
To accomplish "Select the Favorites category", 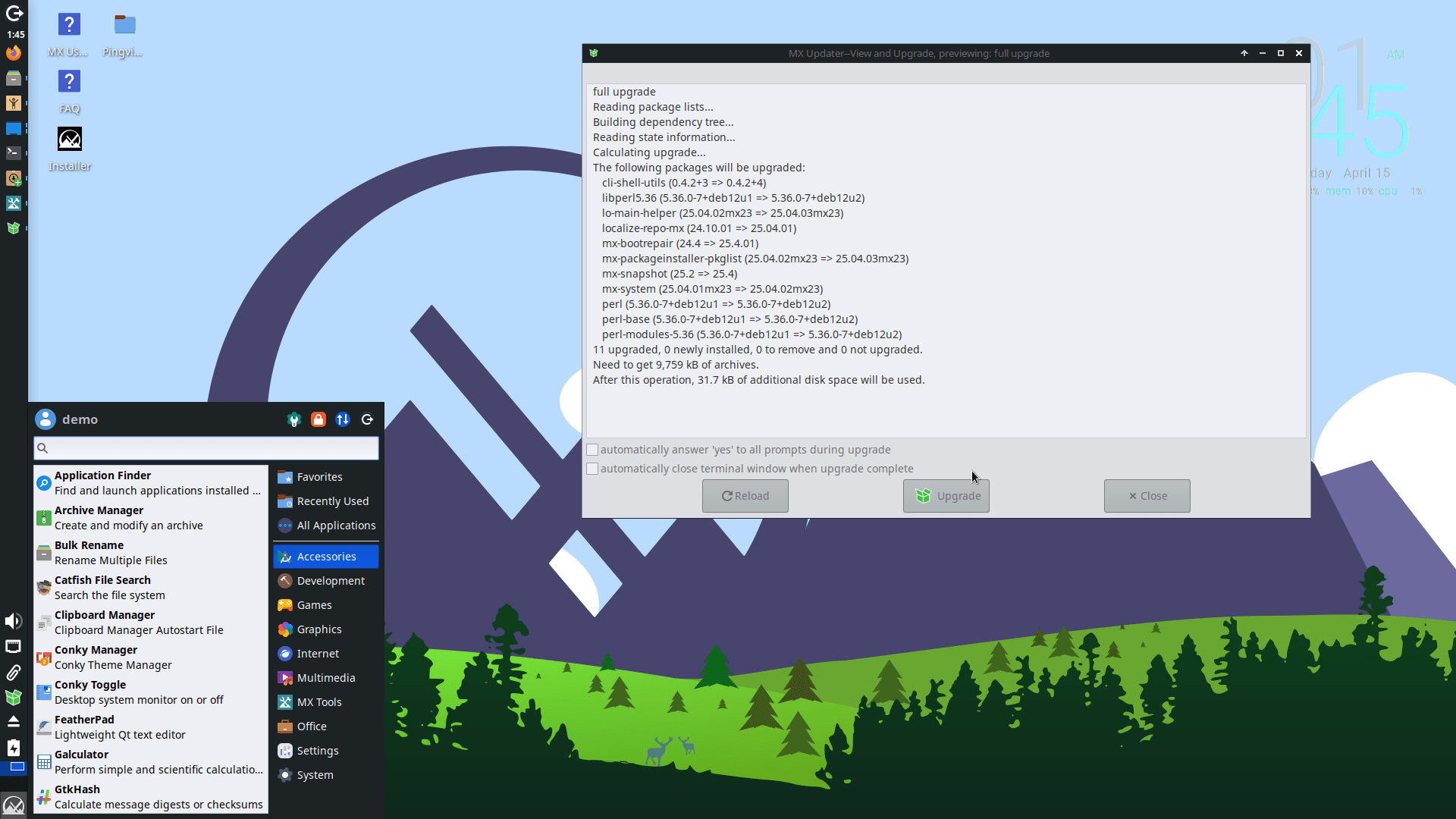I will pos(326,477).
